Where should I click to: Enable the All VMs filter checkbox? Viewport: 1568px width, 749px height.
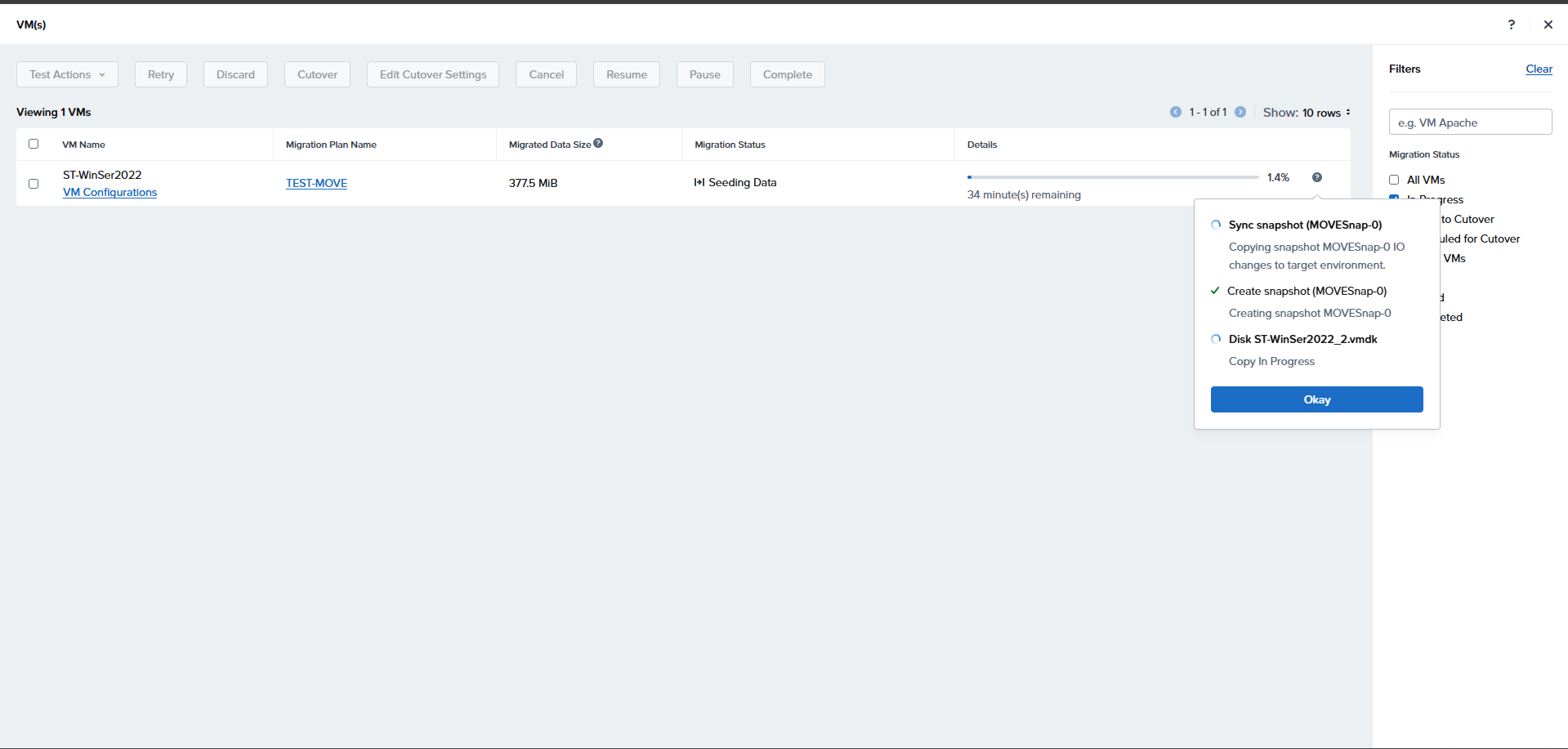pyautogui.click(x=1394, y=180)
